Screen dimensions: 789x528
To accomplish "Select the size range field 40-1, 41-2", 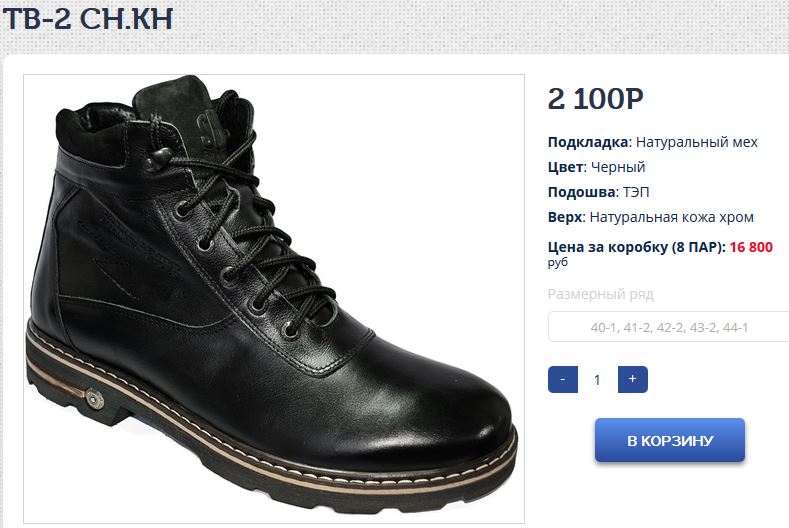I will pyautogui.click(x=669, y=327).
